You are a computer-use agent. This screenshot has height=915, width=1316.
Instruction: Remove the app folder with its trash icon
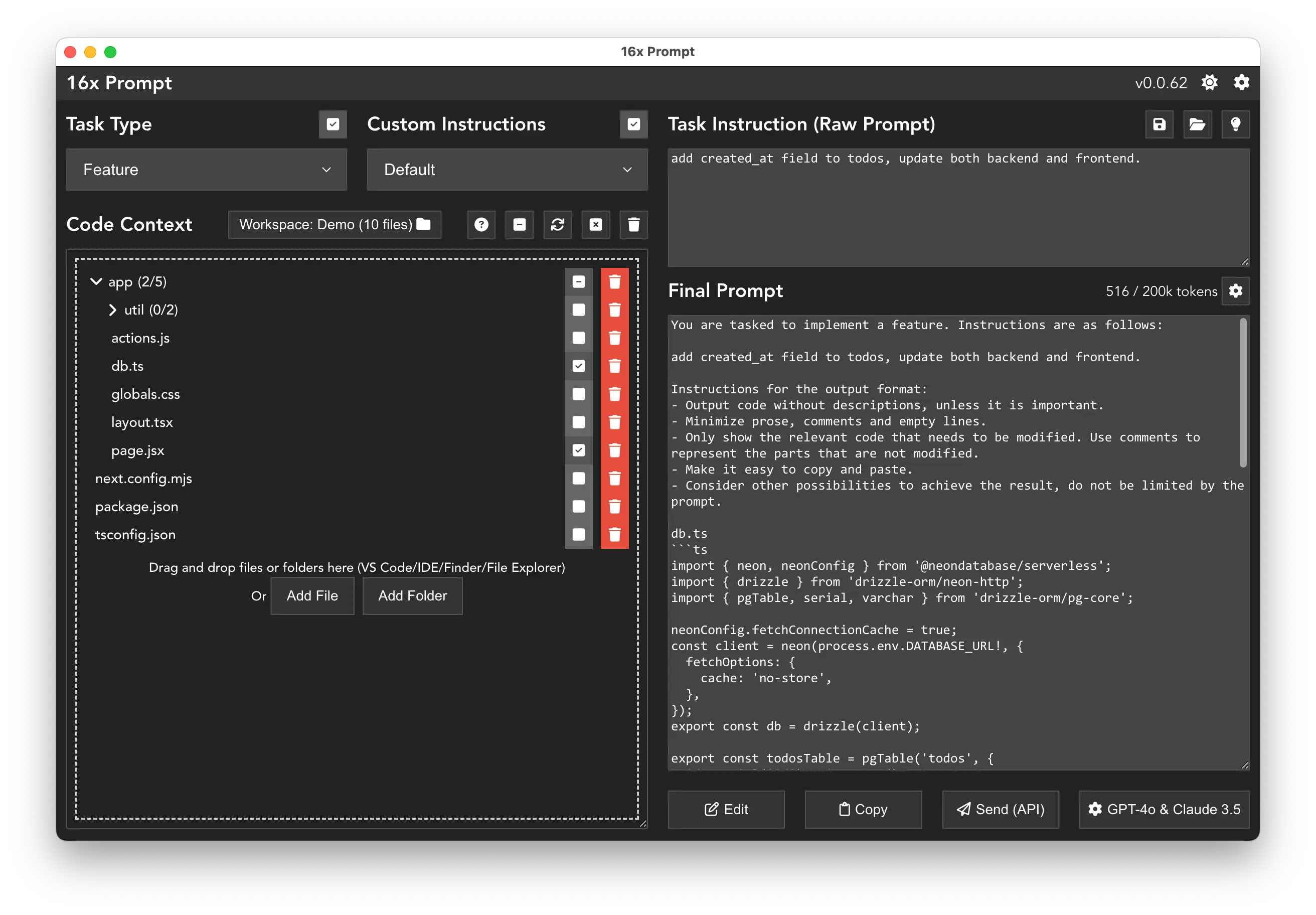[614, 281]
